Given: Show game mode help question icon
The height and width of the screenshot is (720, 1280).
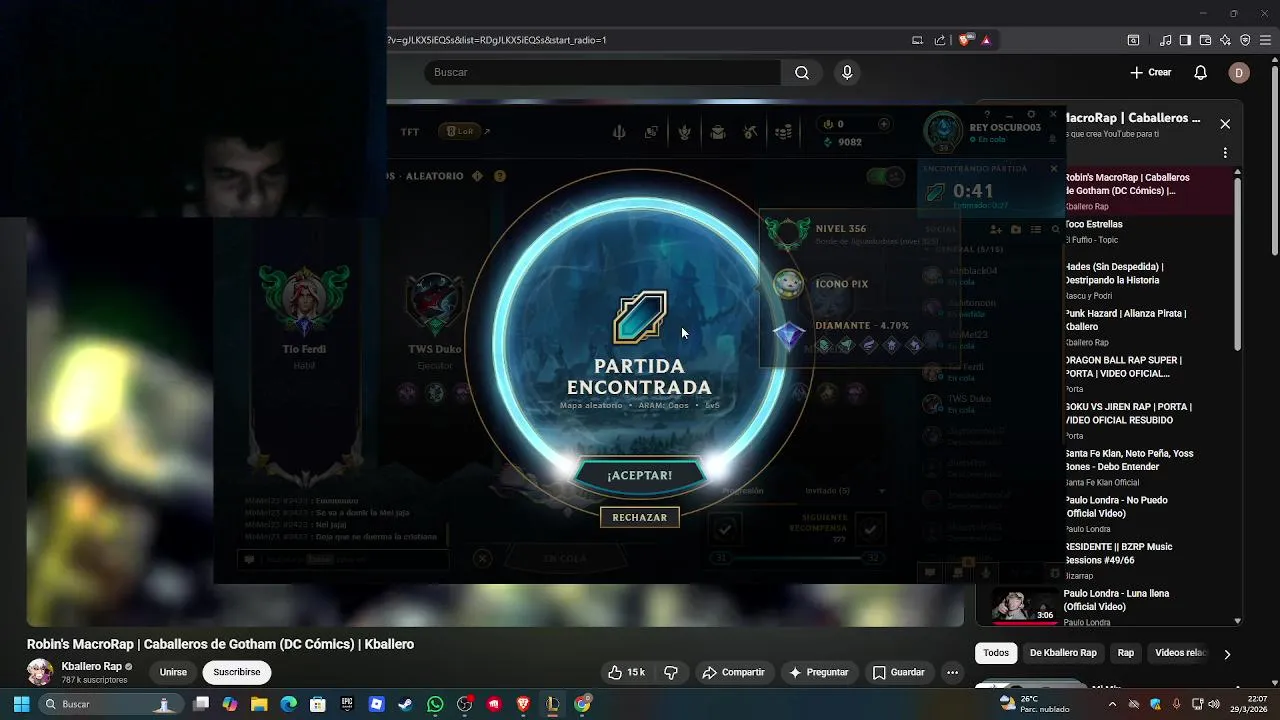Looking at the screenshot, I should coord(499,176).
